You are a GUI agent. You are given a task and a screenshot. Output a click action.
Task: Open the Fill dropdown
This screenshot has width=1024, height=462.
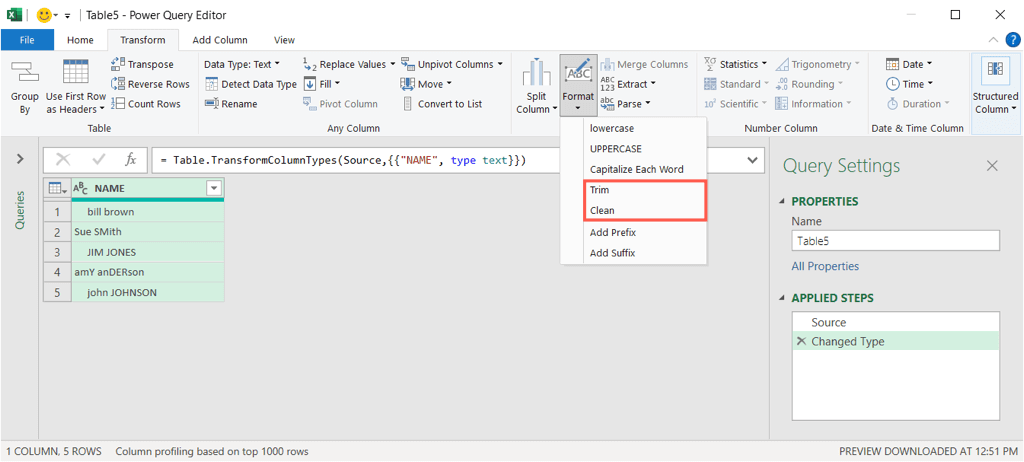click(321, 84)
